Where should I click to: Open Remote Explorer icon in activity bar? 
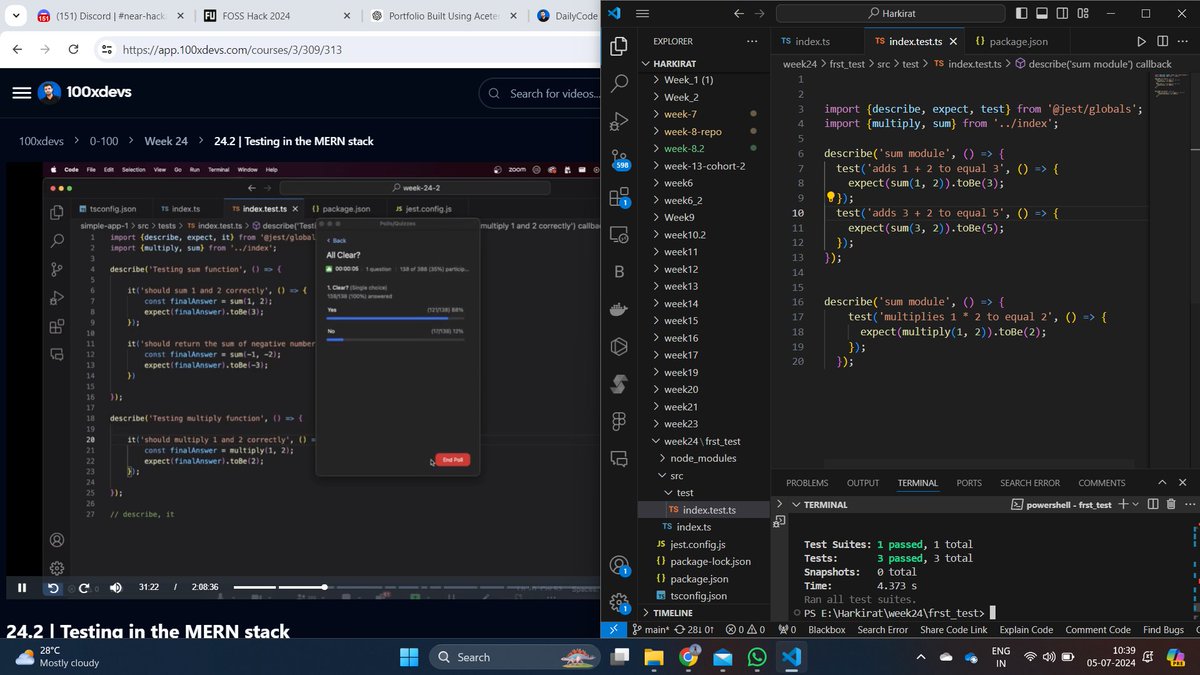coord(619,235)
